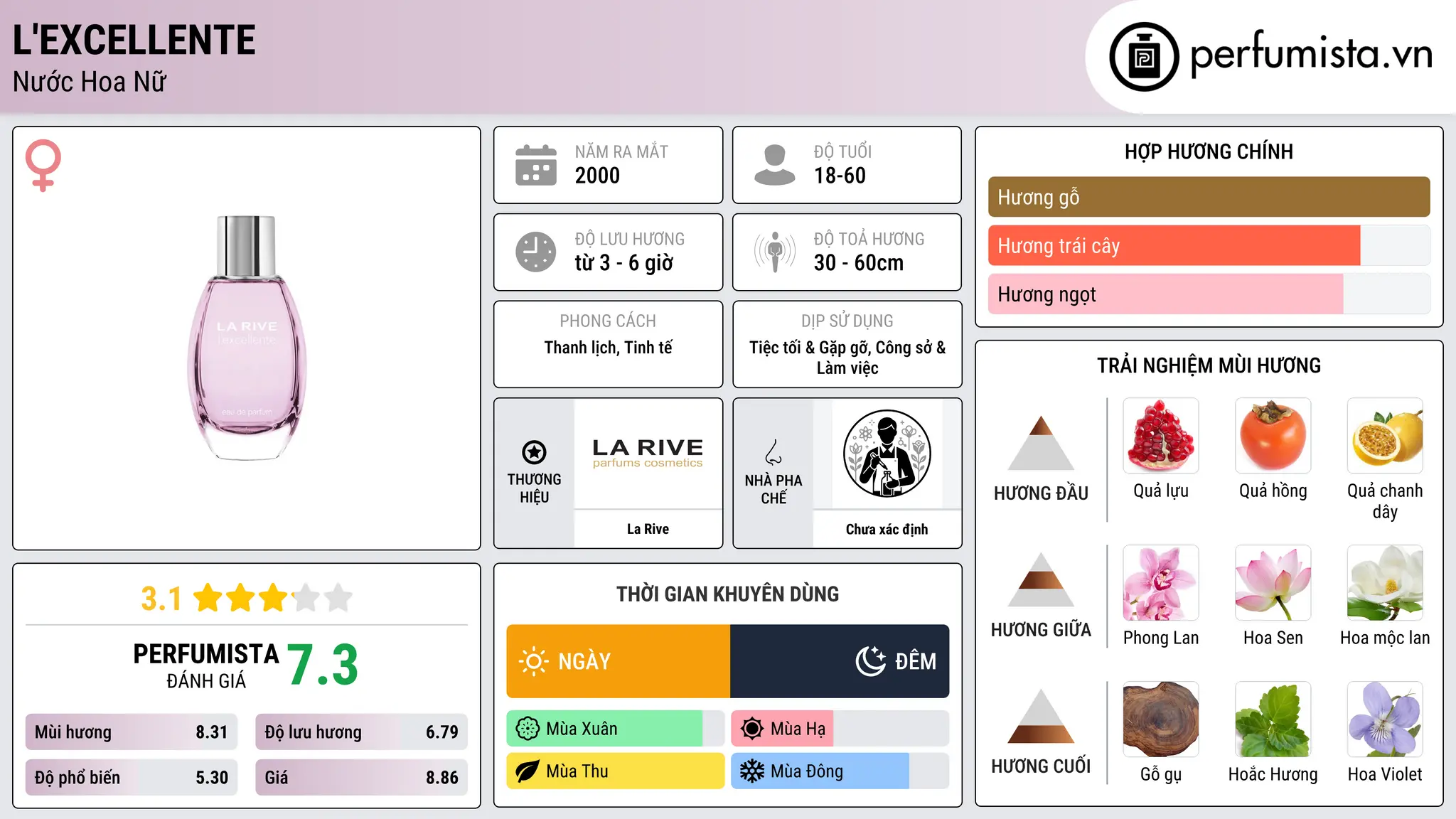Click the calendar icon beside Năm ra mắt
This screenshot has width=1456, height=819.
click(536, 165)
